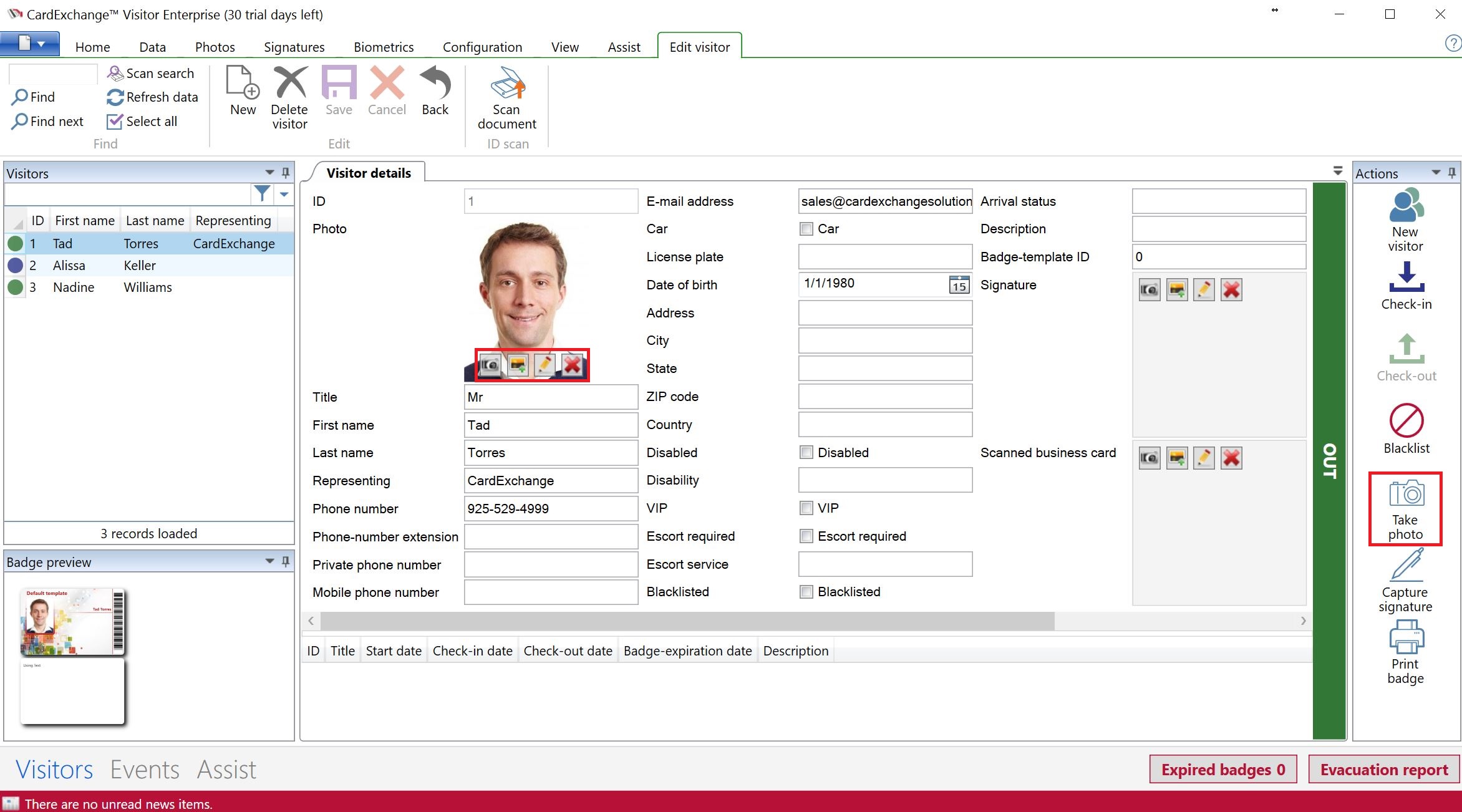
Task: Click red delete icon under visitor photo
Action: (572, 364)
